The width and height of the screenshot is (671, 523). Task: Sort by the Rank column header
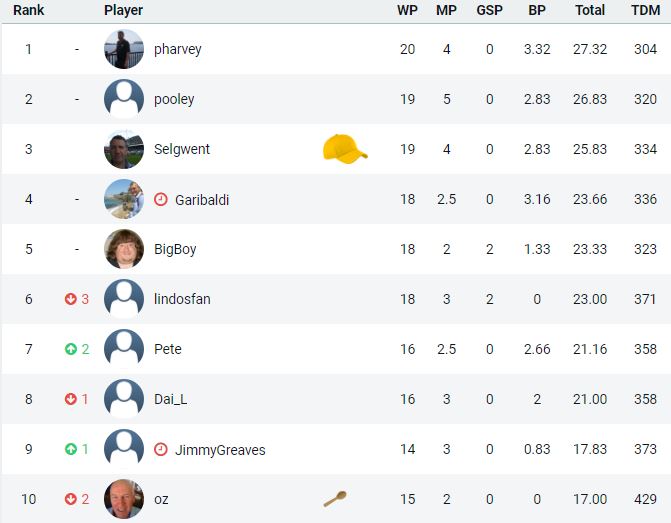[x=29, y=10]
